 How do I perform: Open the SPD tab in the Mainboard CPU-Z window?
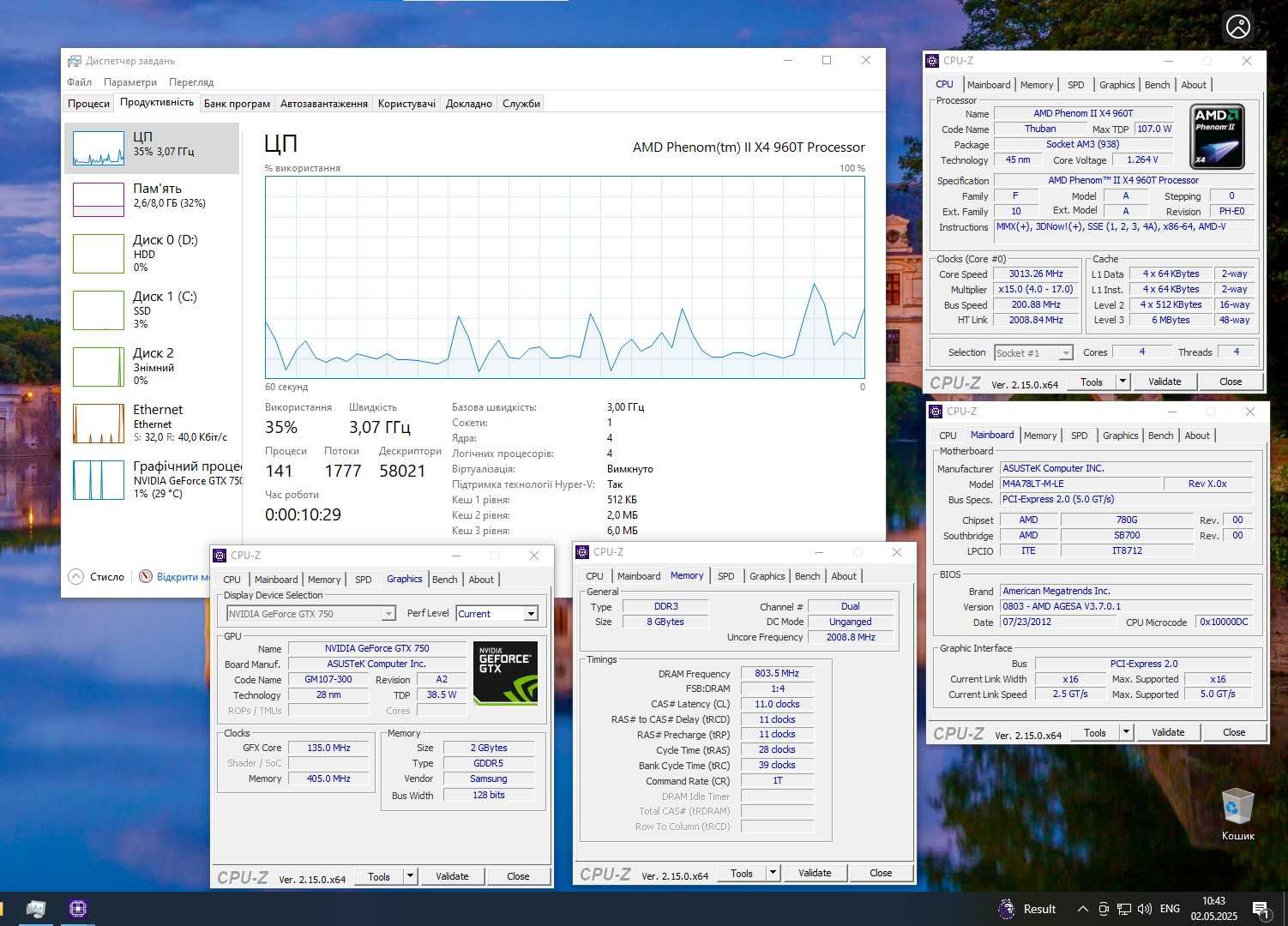1079,436
